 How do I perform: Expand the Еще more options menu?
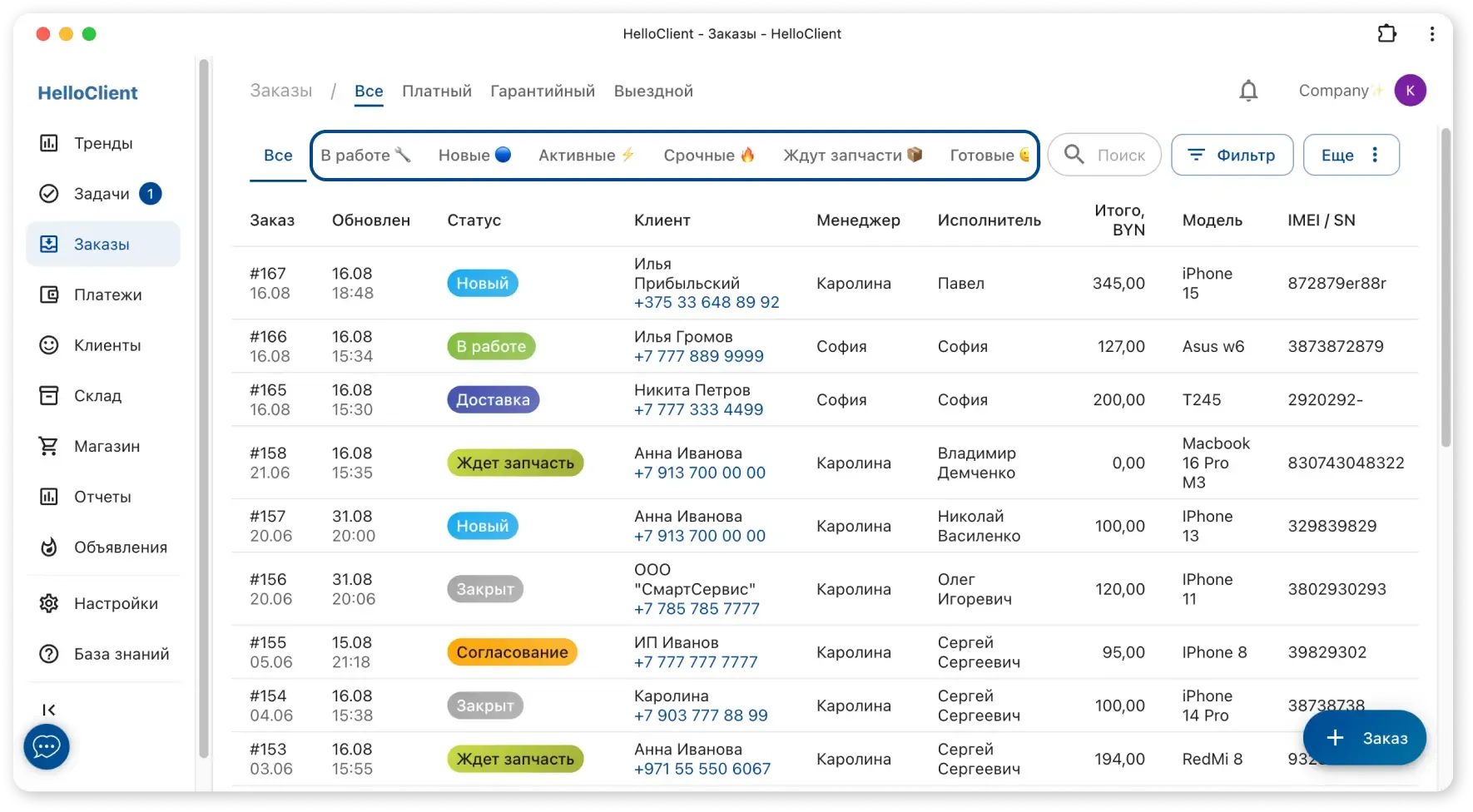pyautogui.click(x=1351, y=155)
